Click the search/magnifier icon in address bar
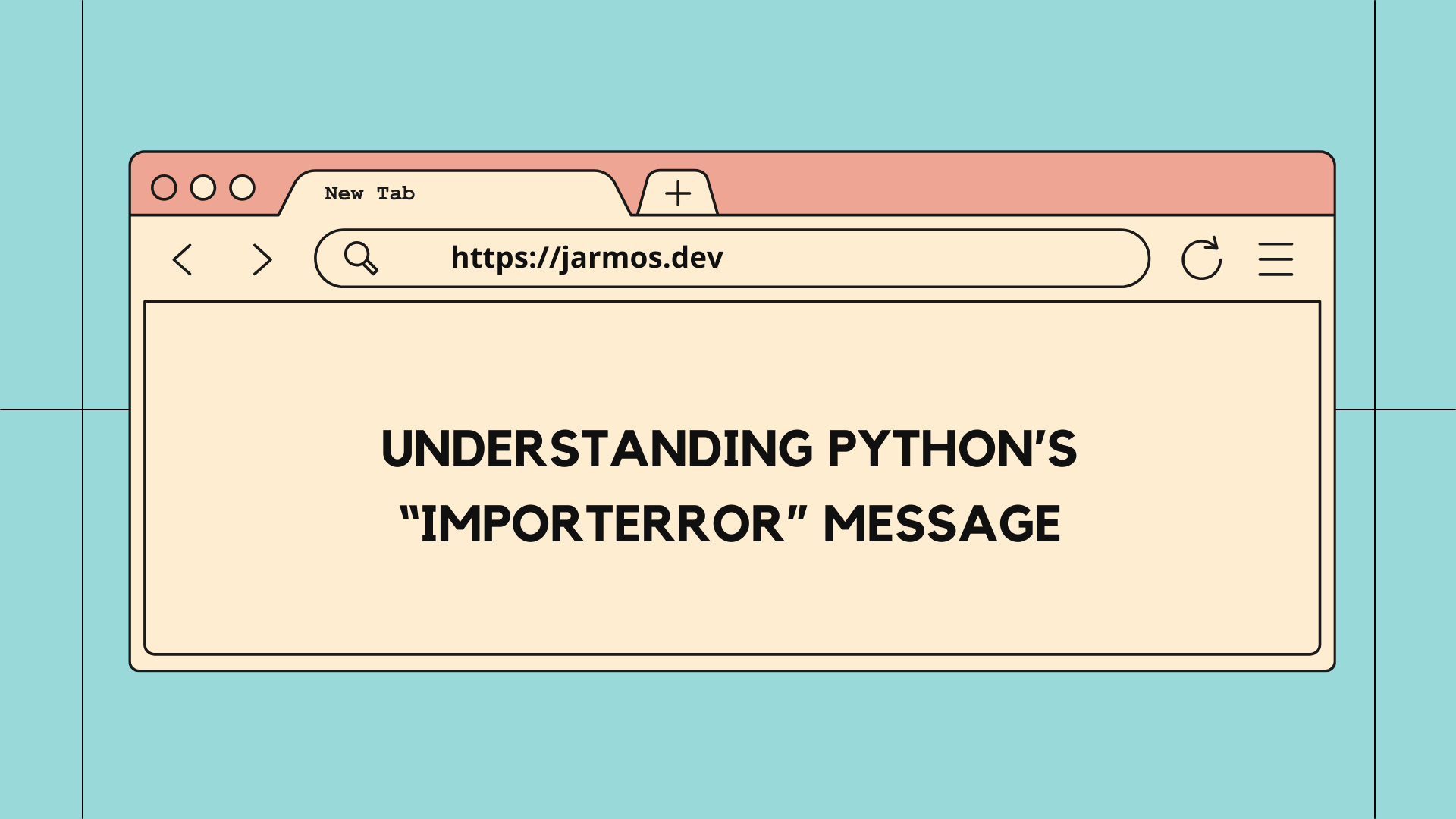 tap(361, 256)
